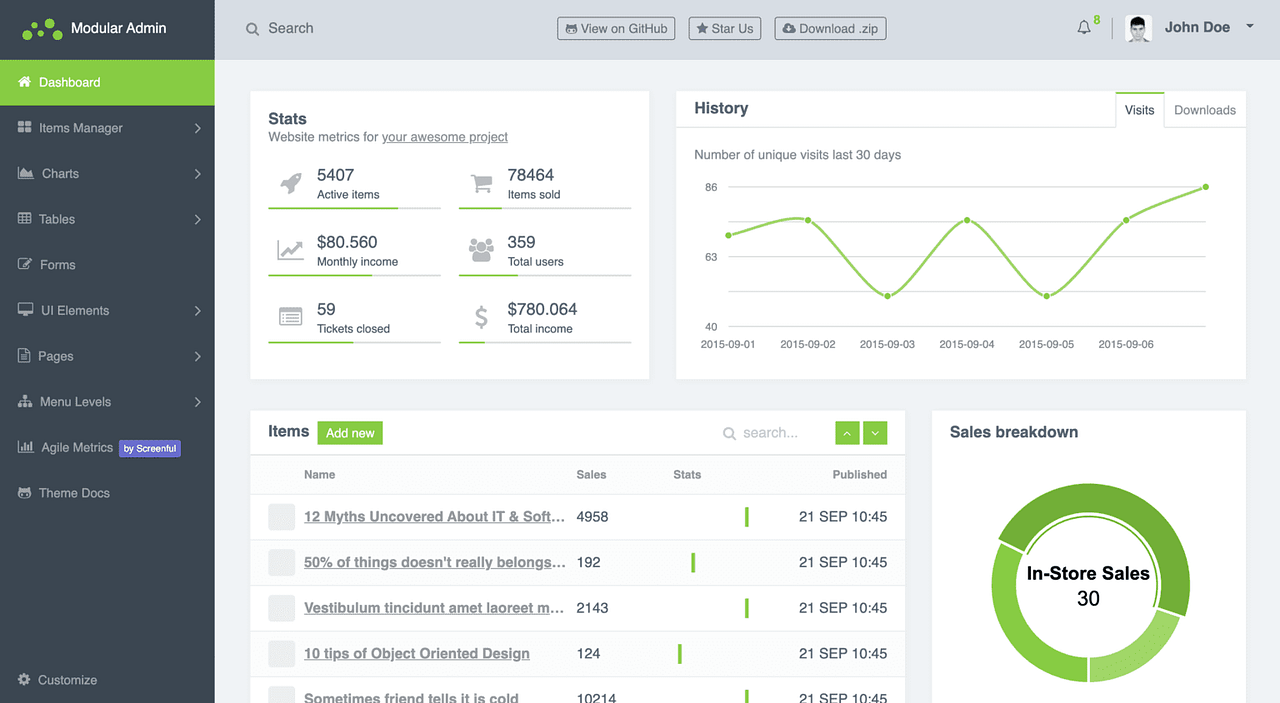
Task: Open the Forms section icon
Action: point(25,264)
